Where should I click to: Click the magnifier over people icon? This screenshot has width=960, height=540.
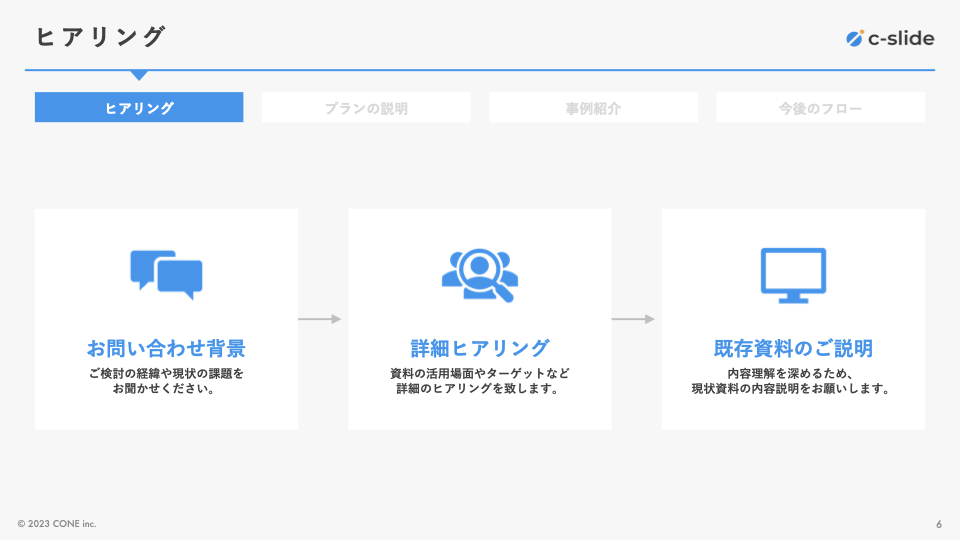480,275
